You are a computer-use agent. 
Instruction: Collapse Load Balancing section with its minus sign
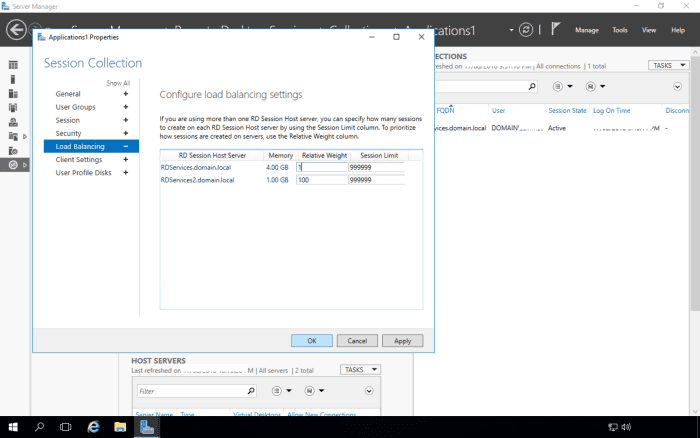[x=125, y=146]
